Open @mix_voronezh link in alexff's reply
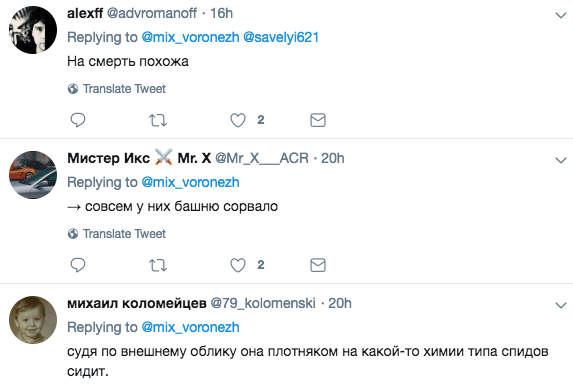573x384 pixels. point(190,37)
